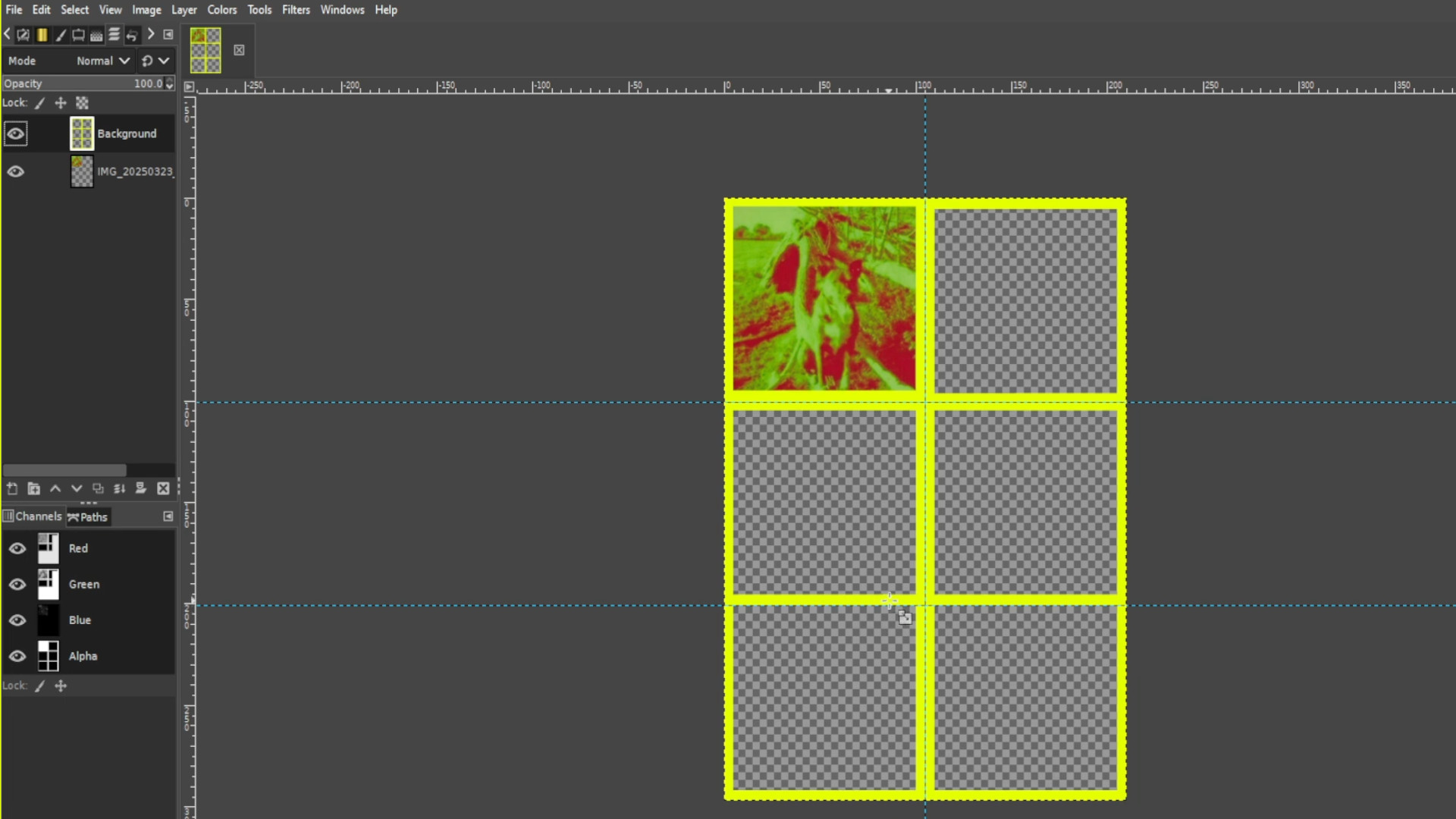
Task: Select the Background layer thumbnail
Action: [x=82, y=133]
